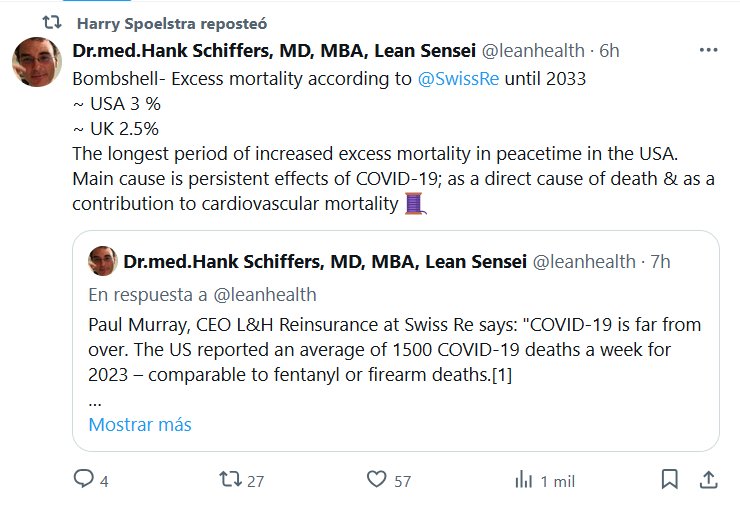Open the @SwissRe mention link
Screen dimensions: 740x506
point(473,76)
